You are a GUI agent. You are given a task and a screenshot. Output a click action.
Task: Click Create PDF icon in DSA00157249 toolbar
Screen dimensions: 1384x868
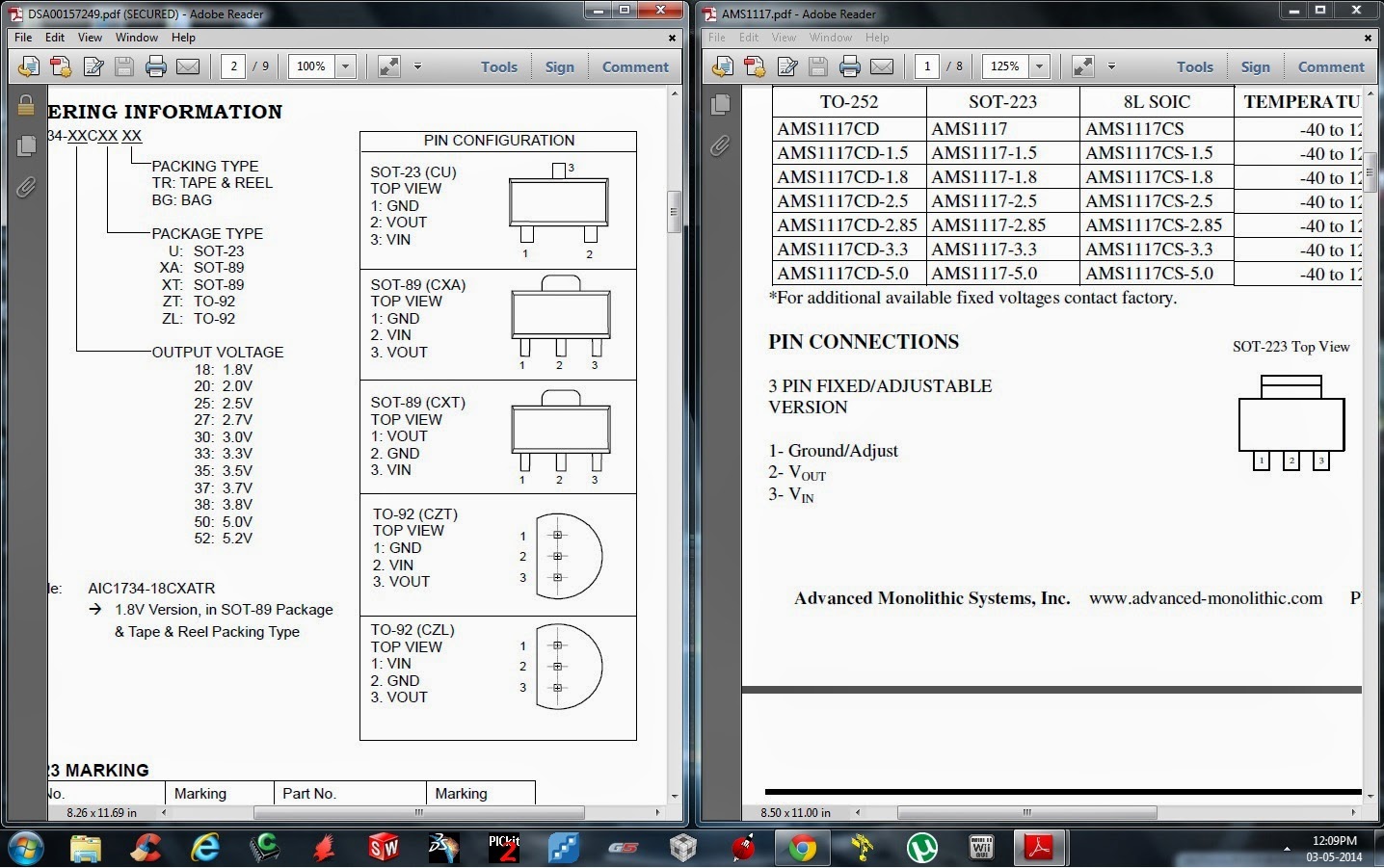pyautogui.click(x=60, y=66)
